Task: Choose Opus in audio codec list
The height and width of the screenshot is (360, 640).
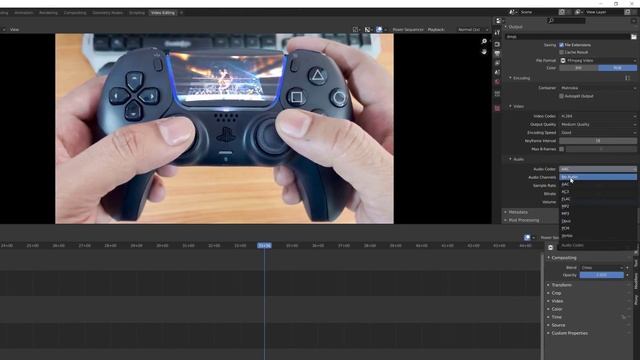Action: pyautogui.click(x=598, y=221)
